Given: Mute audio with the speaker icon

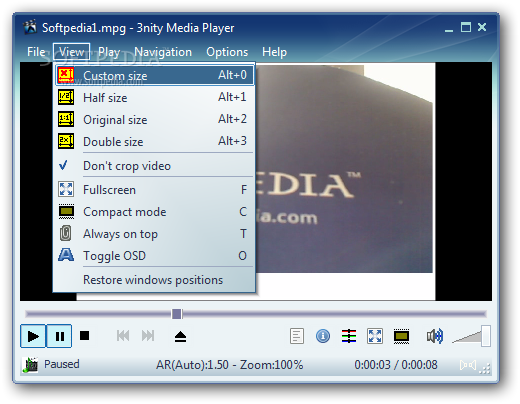Looking at the screenshot, I should click(x=435, y=336).
